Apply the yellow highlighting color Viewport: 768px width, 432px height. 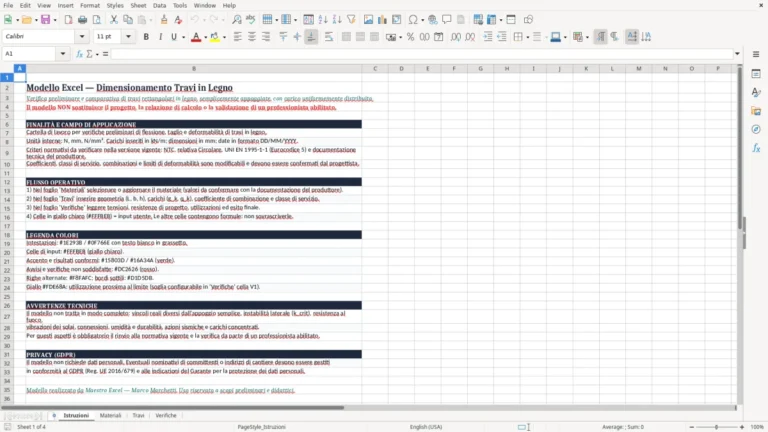pyautogui.click(x=215, y=37)
